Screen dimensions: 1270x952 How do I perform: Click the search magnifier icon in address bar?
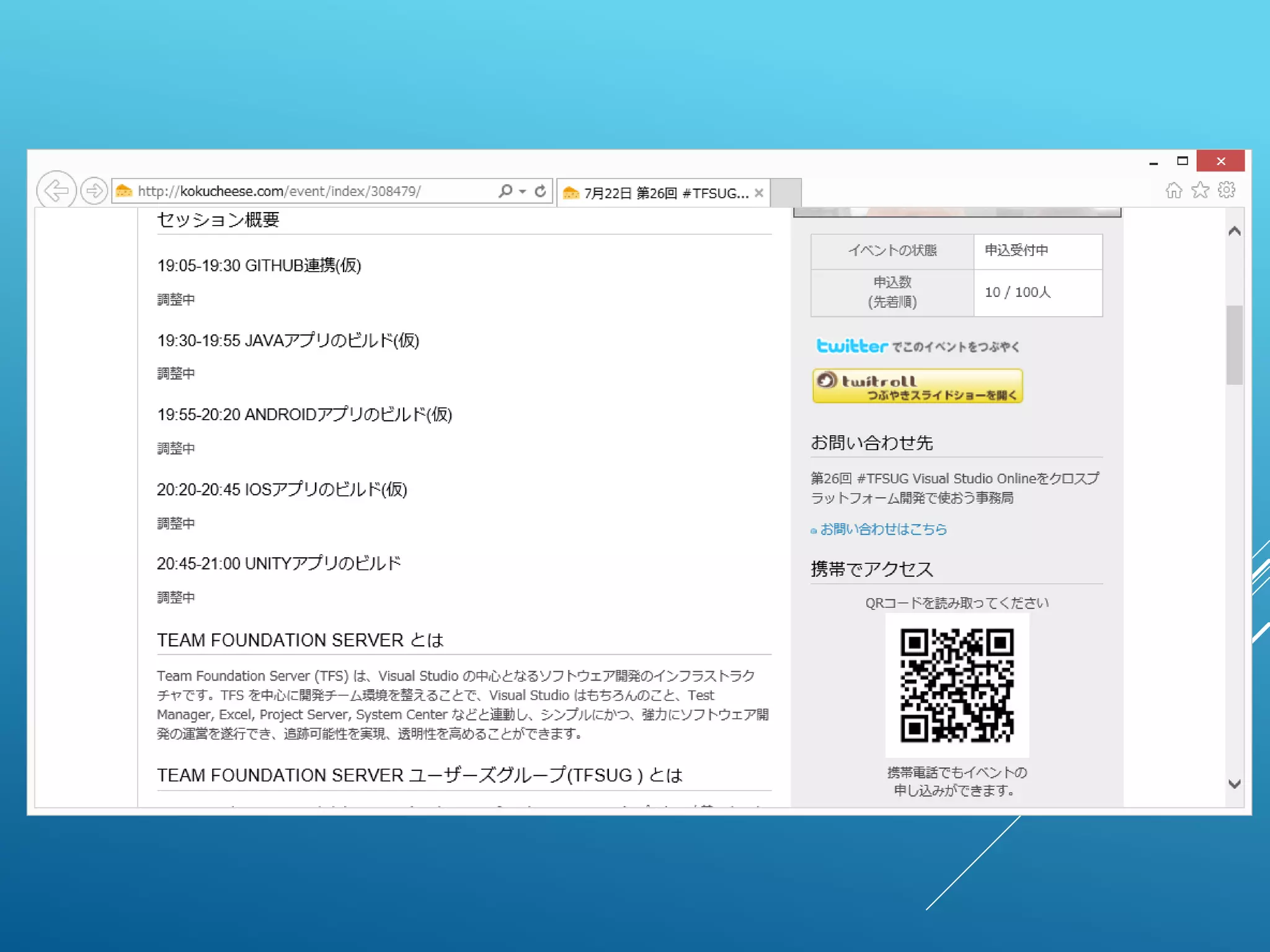coord(505,191)
